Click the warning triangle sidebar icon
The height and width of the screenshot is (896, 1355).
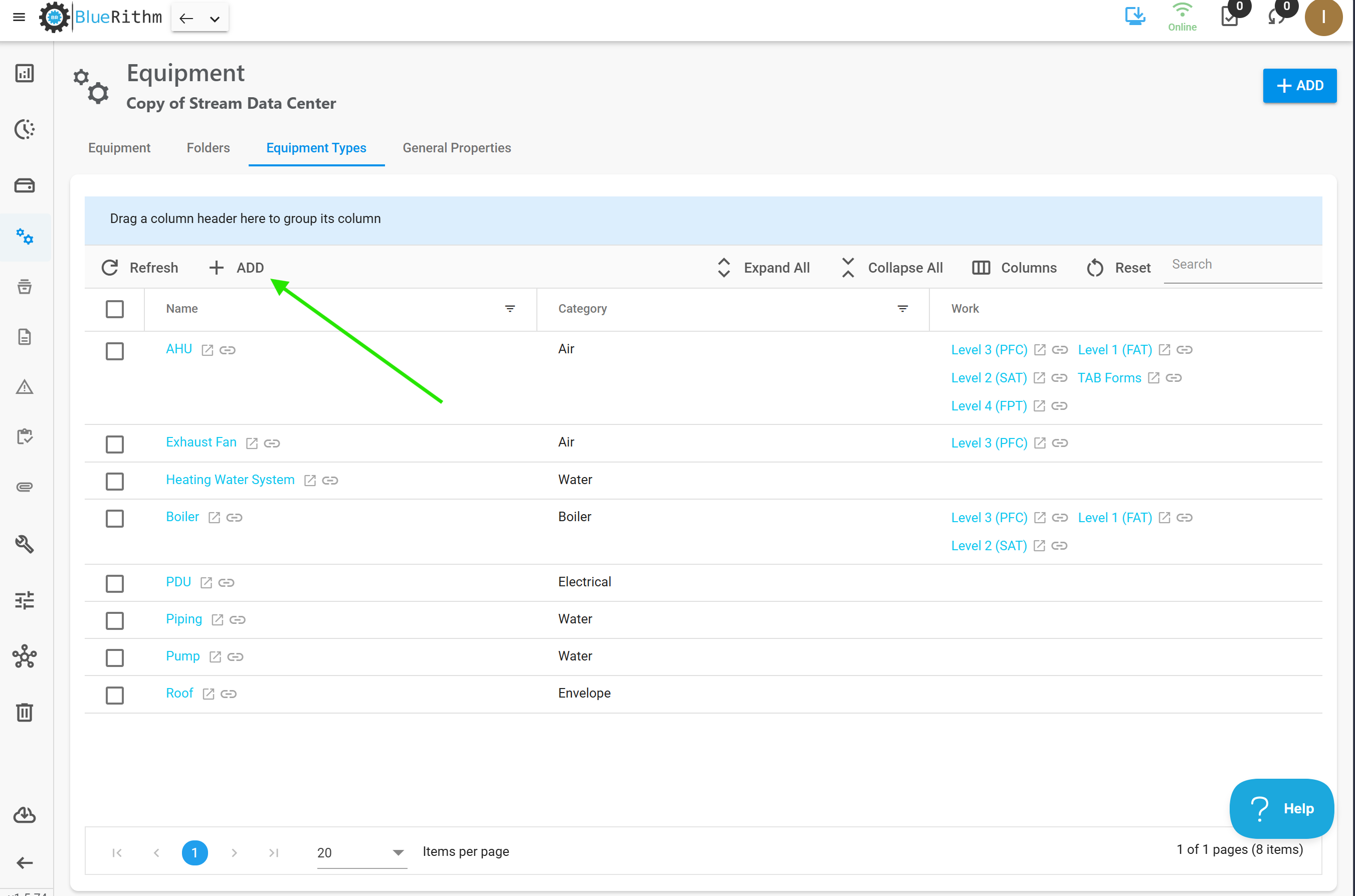tap(24, 387)
